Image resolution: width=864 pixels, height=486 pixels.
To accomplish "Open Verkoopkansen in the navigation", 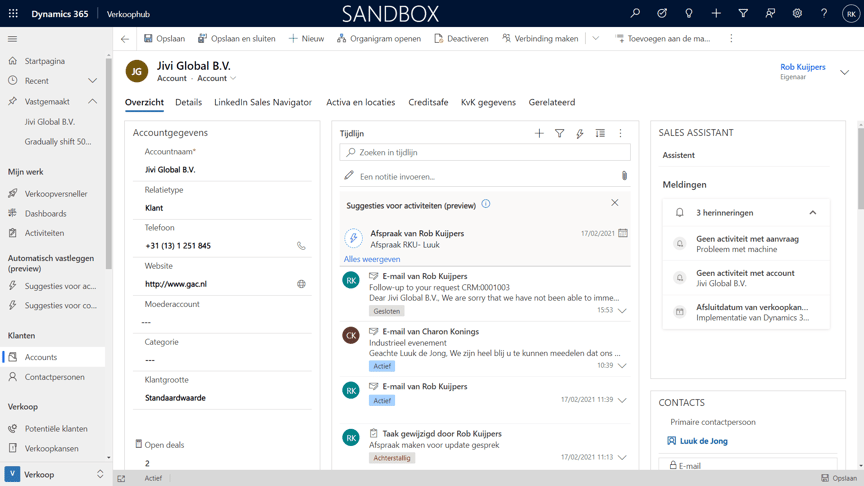I will click(x=53, y=449).
